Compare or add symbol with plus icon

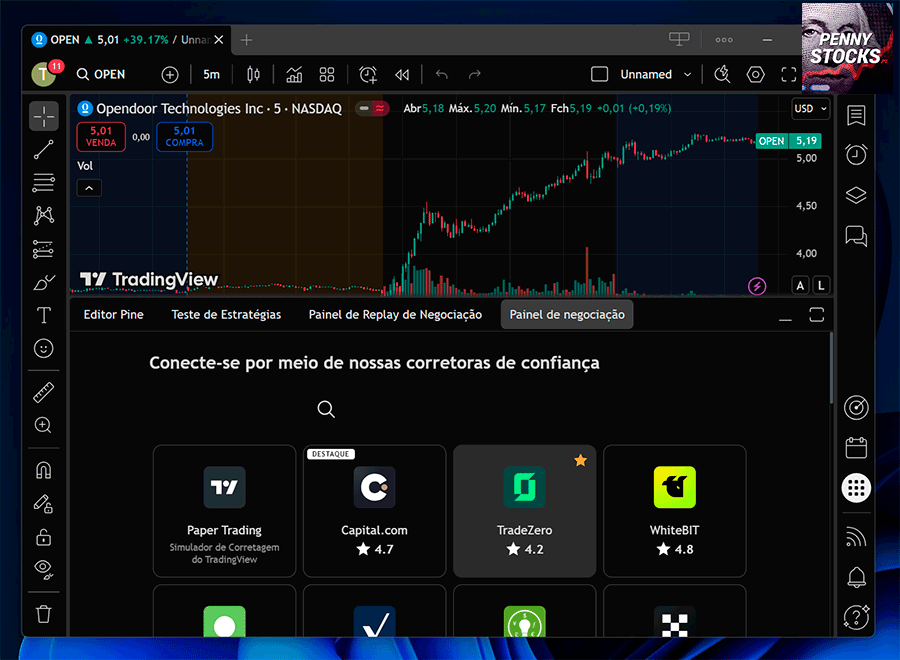coord(170,75)
